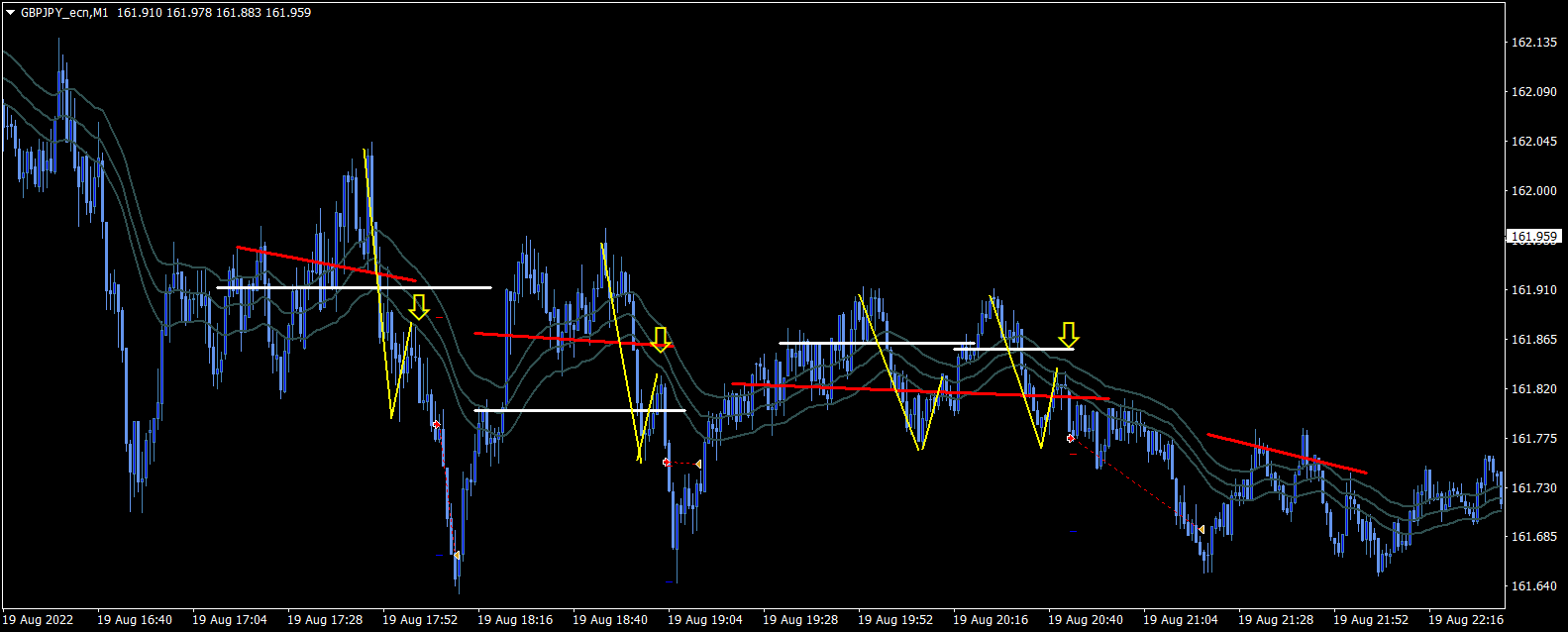
Task: Click the 19 Aug 17:28 time label
Action: coord(325,620)
